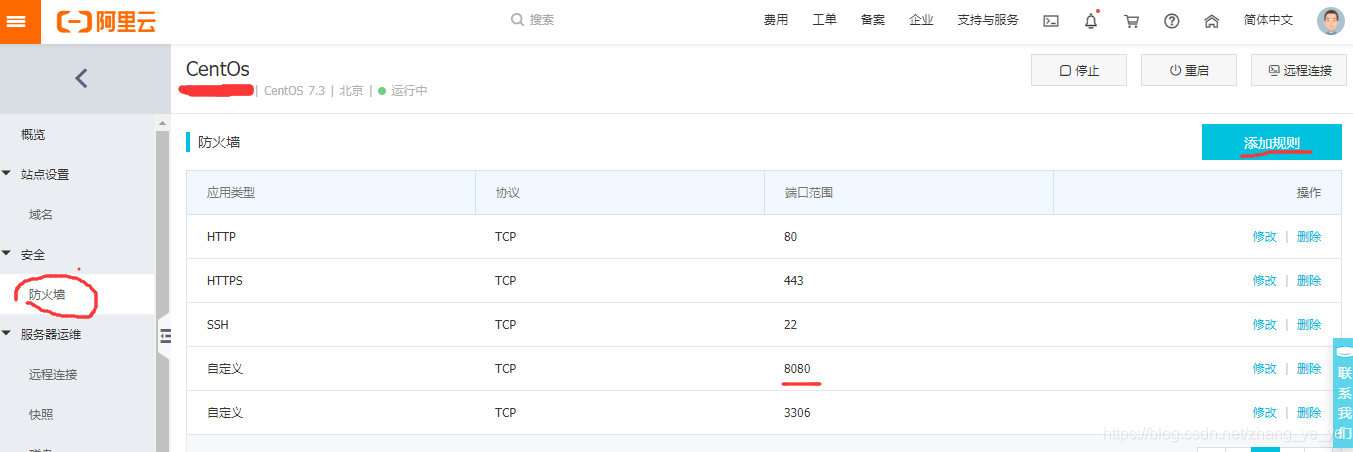Click the port value 22
This screenshot has width=1353, height=452.
[791, 325]
